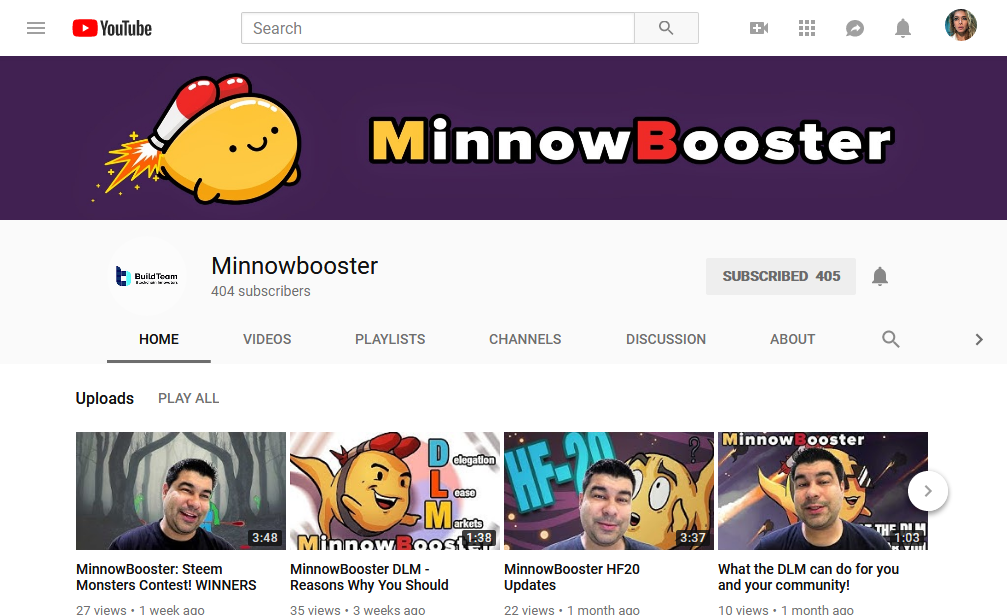This screenshot has width=1007, height=615.
Task: Click the Minnowbooster channel name
Action: 295,266
